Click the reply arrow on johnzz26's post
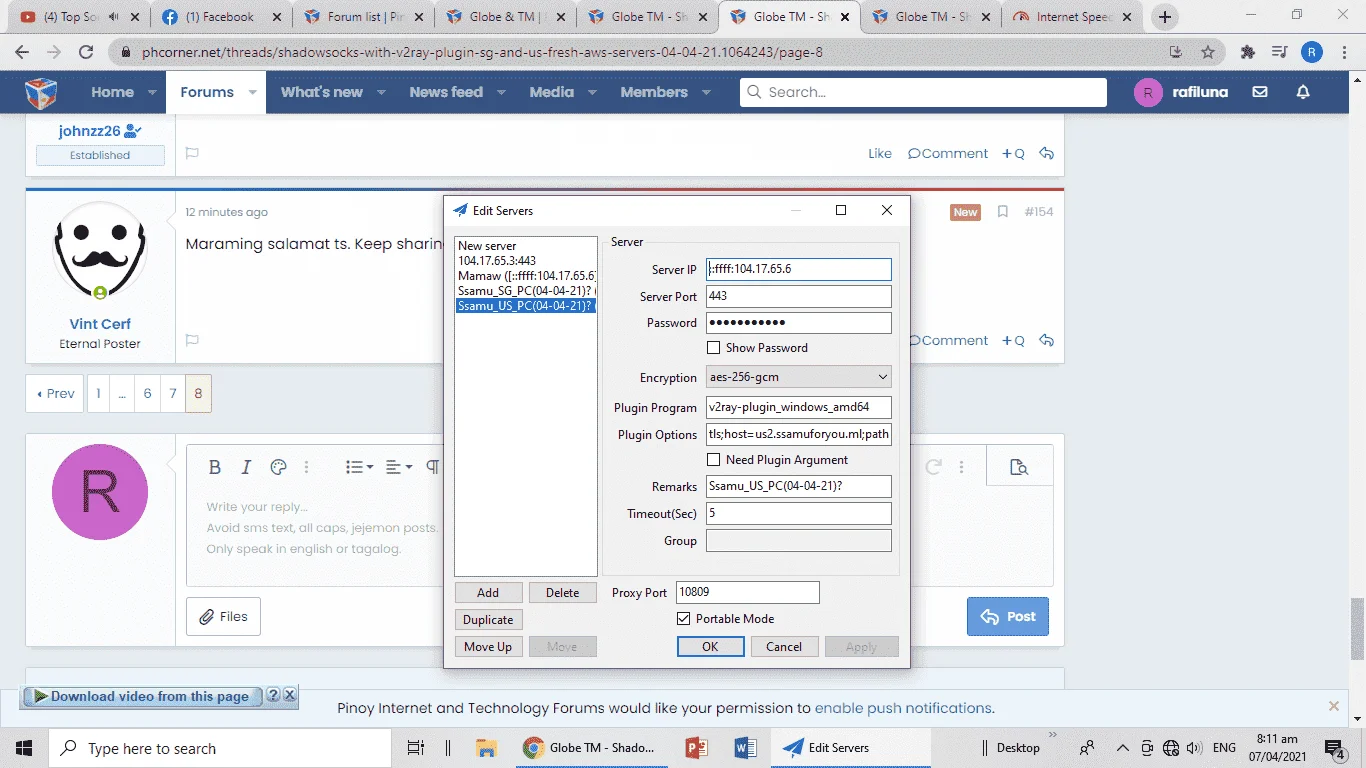This screenshot has height=768, width=1366. tap(1047, 153)
